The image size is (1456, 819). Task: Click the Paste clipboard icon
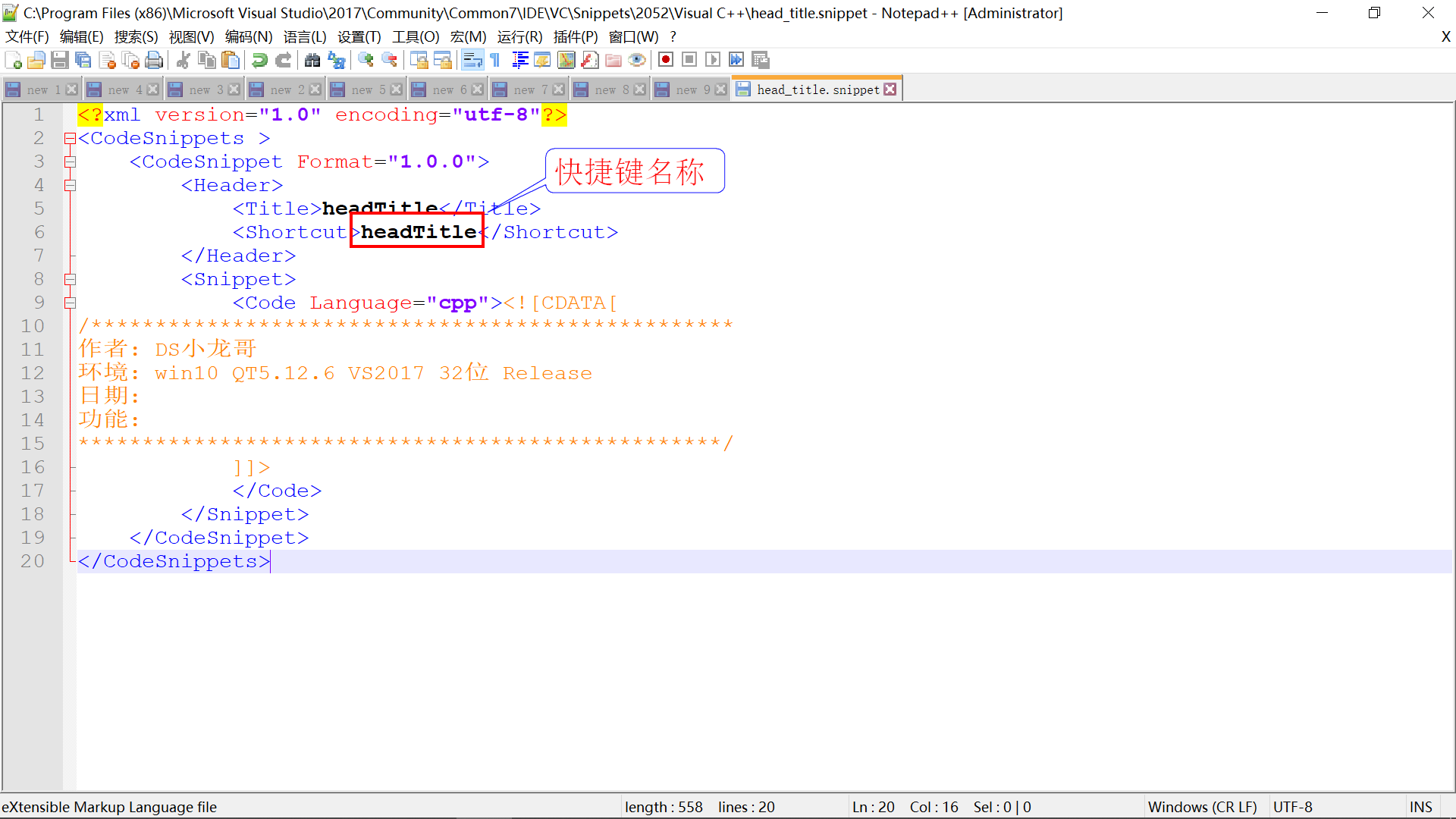coord(231,60)
